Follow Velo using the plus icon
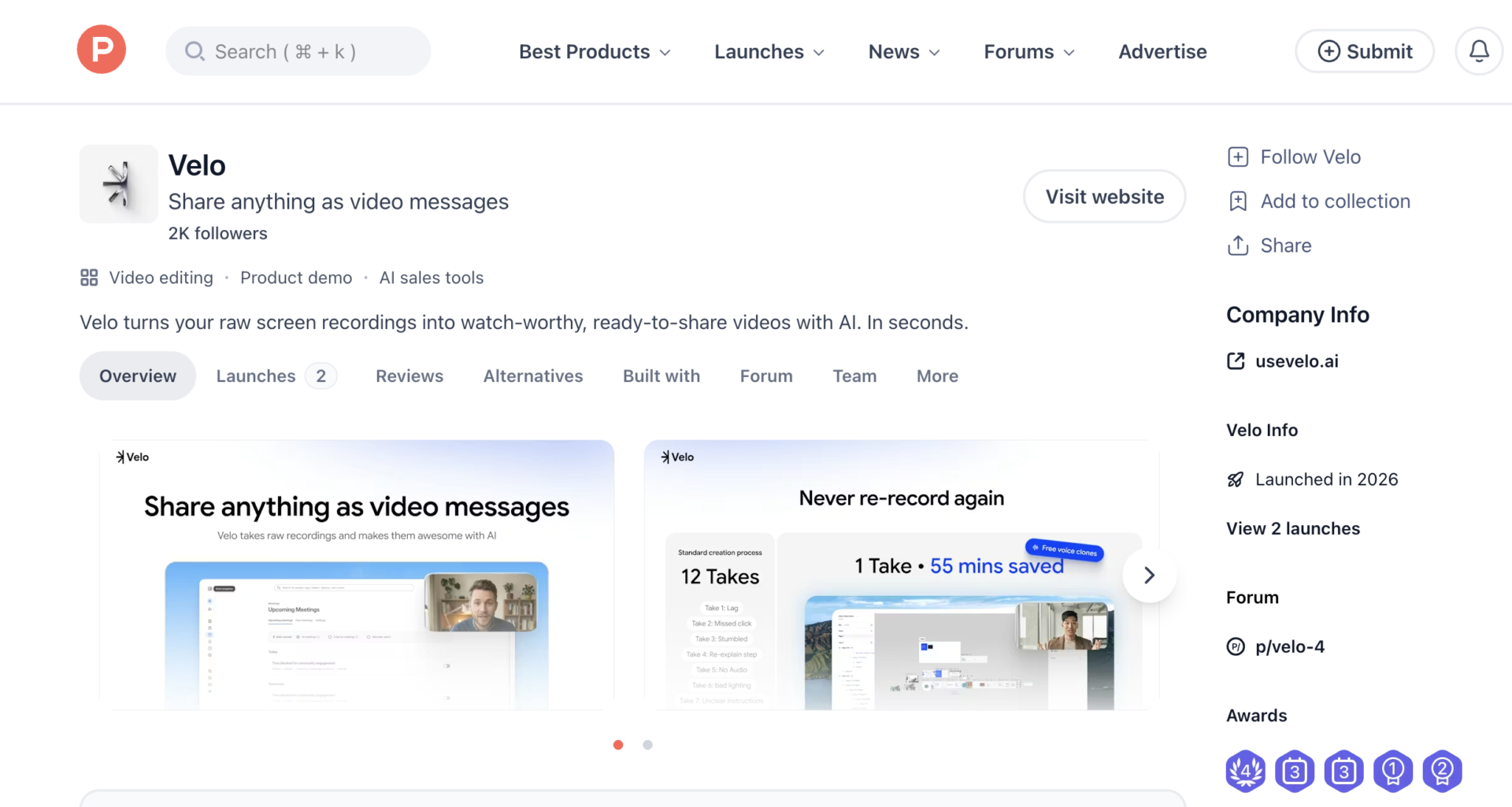Screen dimensions: 1512x807 pos(1238,157)
